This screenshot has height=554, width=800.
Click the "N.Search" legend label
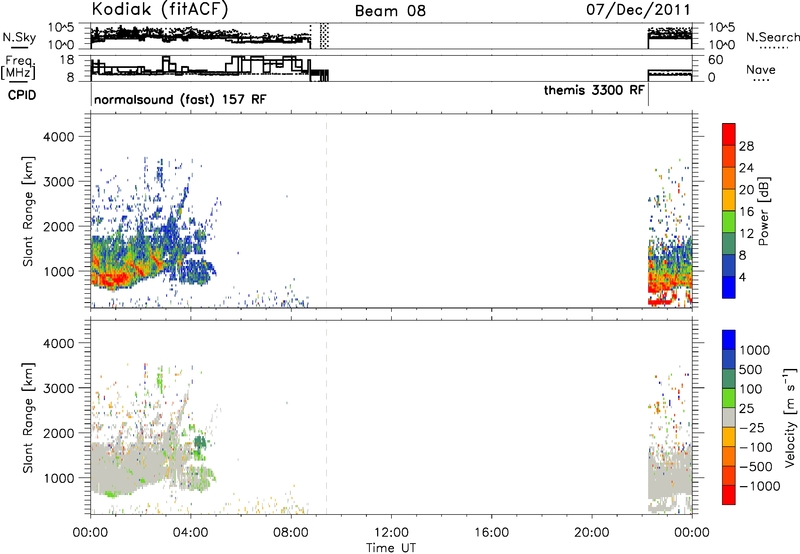click(772, 37)
